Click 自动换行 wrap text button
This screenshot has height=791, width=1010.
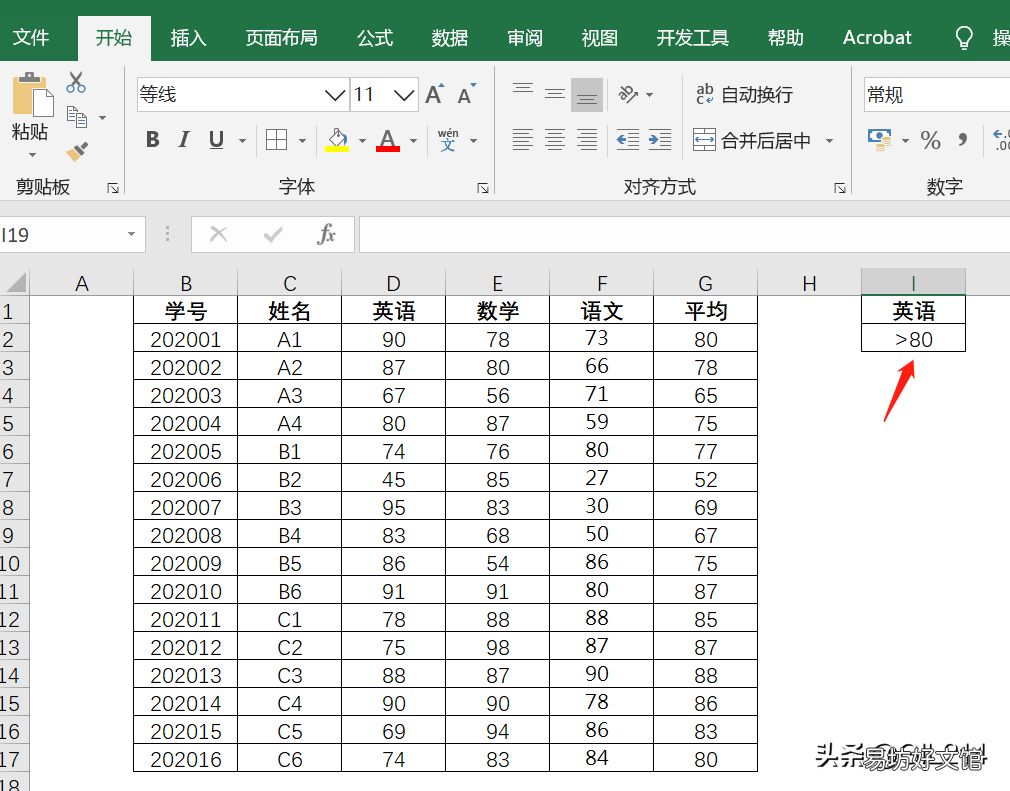[745, 95]
